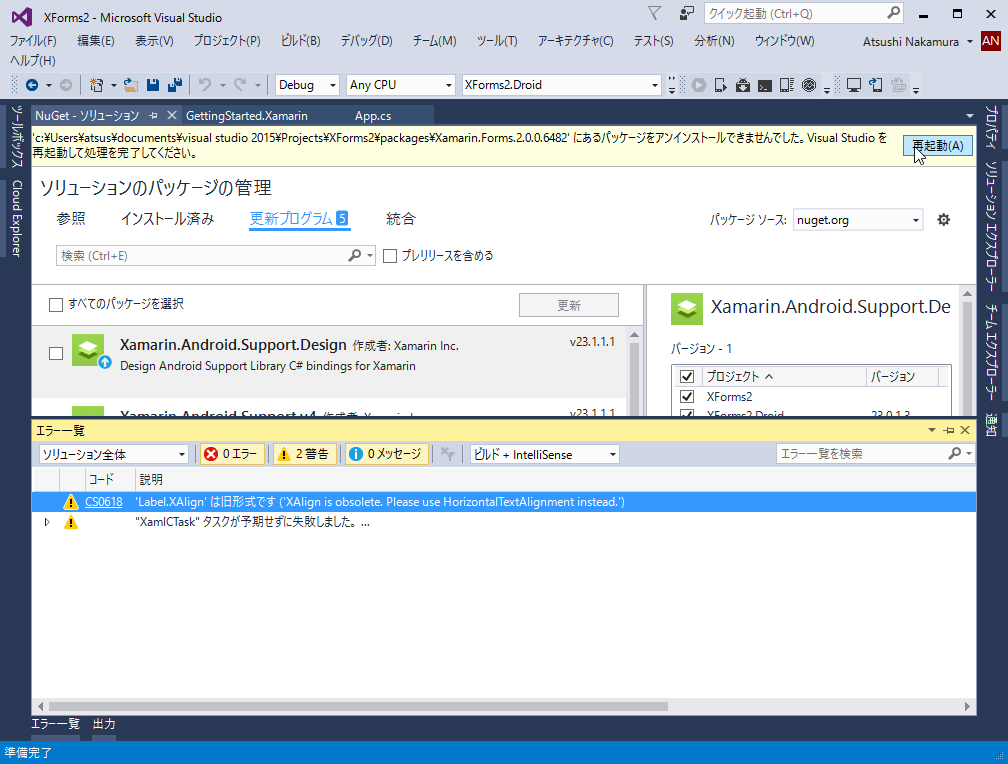The image size is (1008, 764).
Task: Open the ソリューション全体 scope dropdown
Action: (x=113, y=454)
